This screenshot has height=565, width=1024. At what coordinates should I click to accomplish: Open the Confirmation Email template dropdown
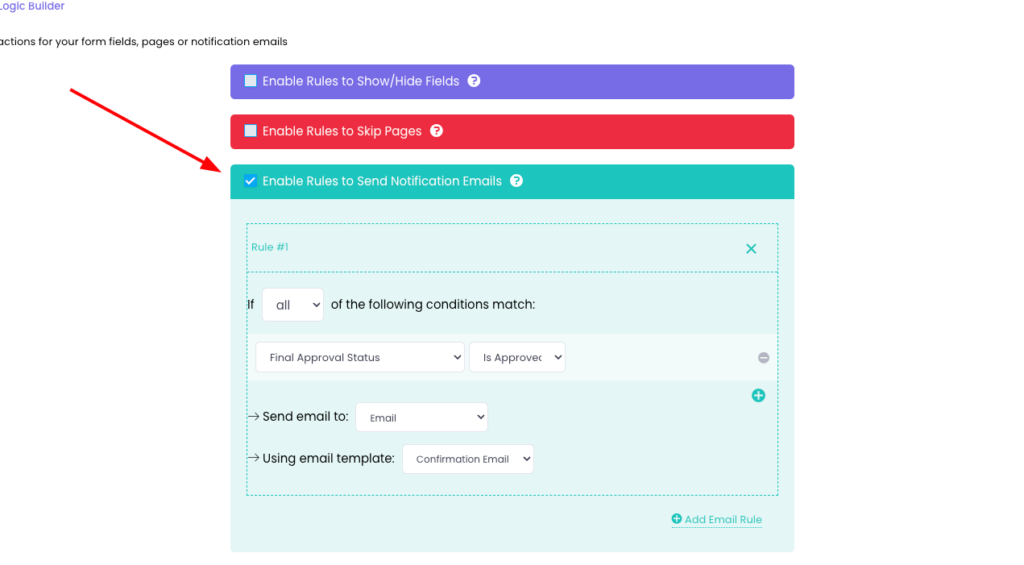pyautogui.click(x=468, y=459)
